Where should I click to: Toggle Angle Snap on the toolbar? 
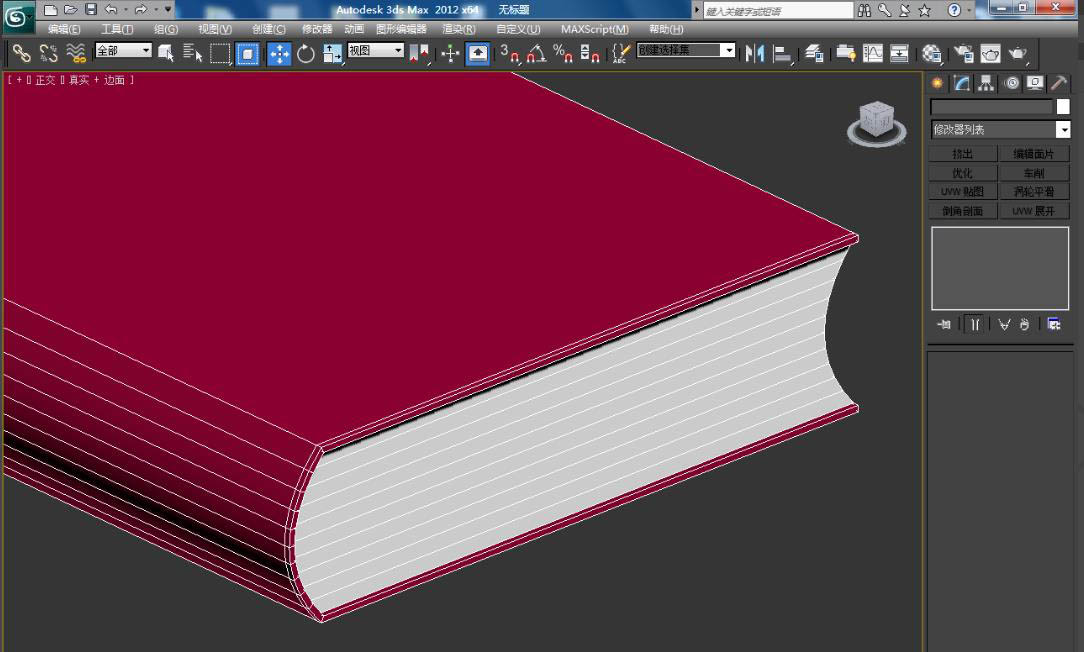pos(536,53)
